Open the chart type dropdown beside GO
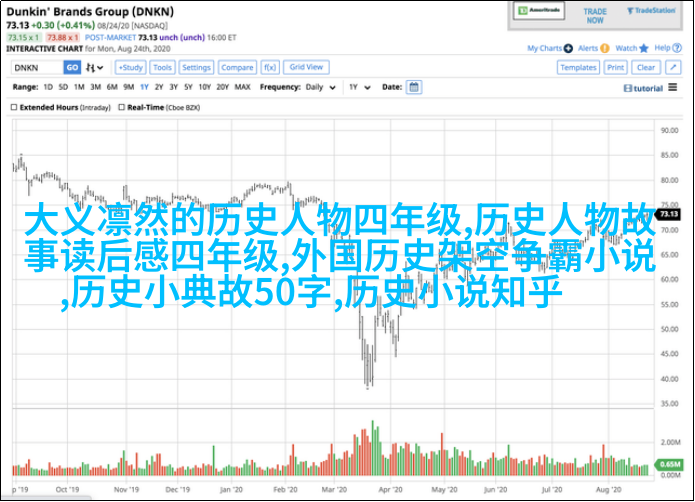Viewport: 695px width, 502px height. coord(94,67)
